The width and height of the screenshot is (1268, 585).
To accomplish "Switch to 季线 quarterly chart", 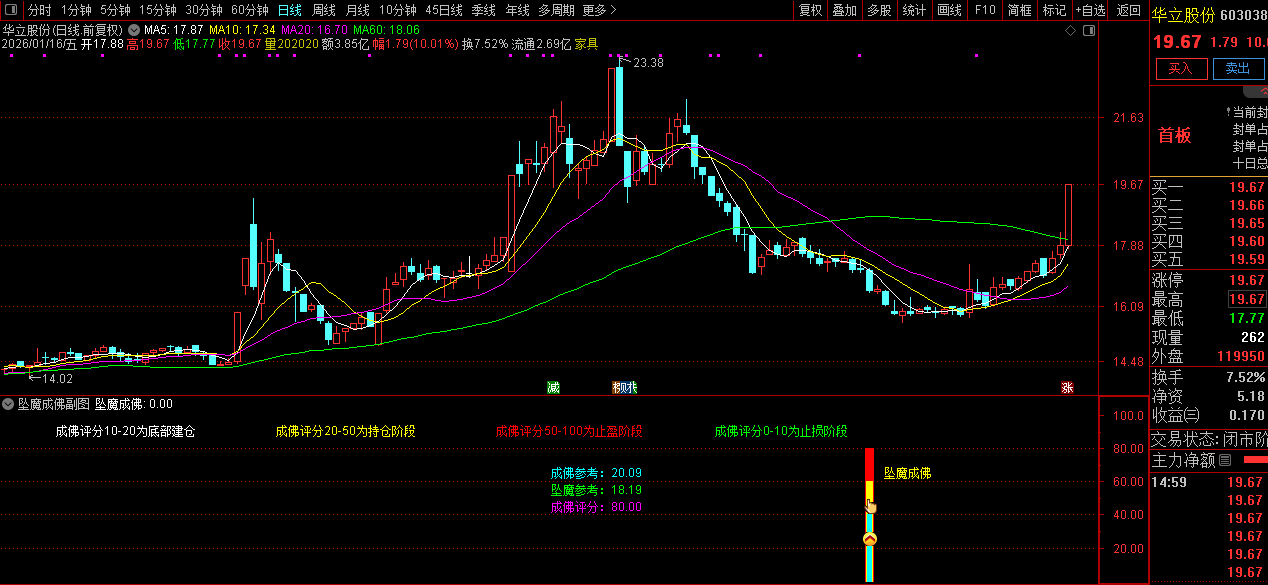I will click(484, 10).
